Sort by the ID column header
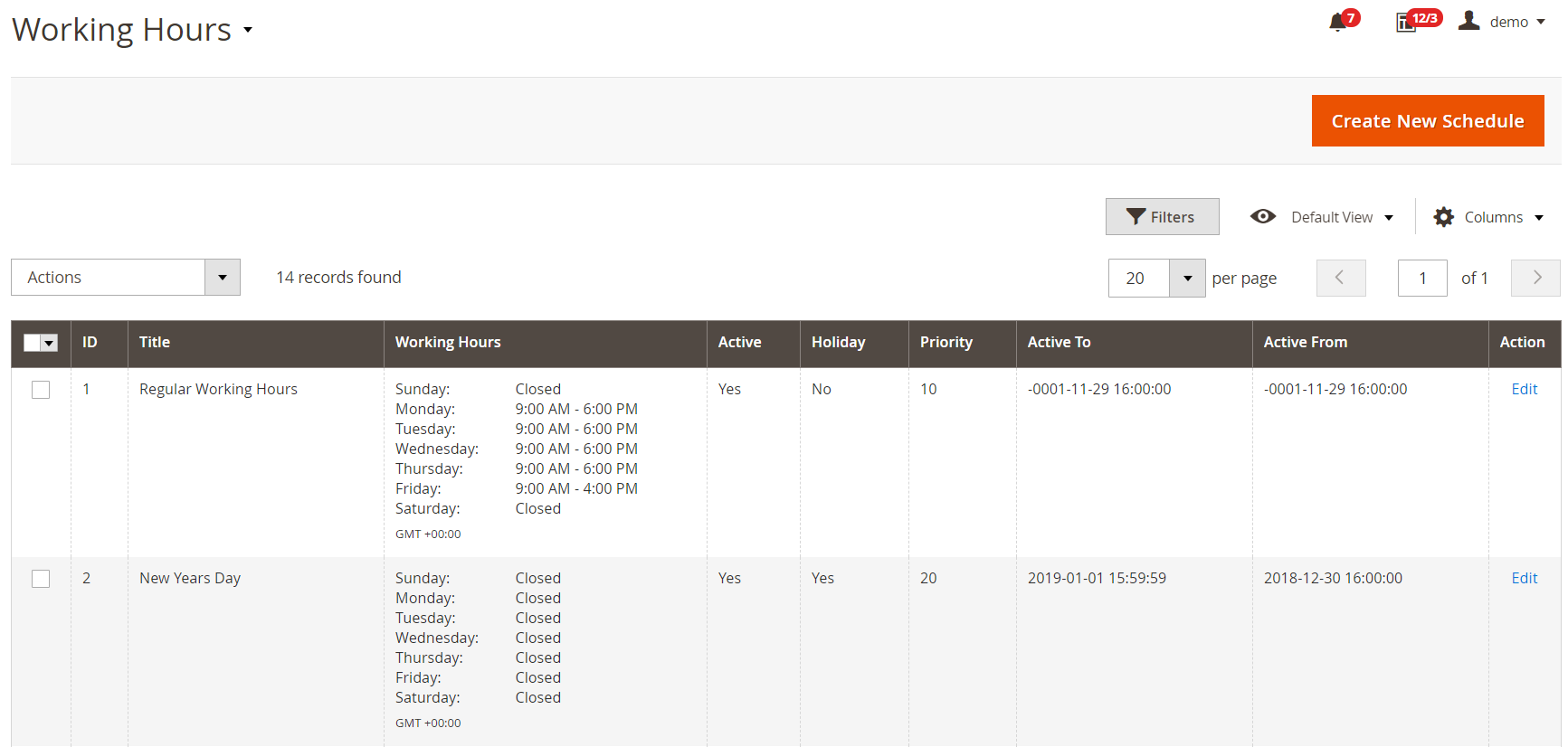 [x=90, y=342]
